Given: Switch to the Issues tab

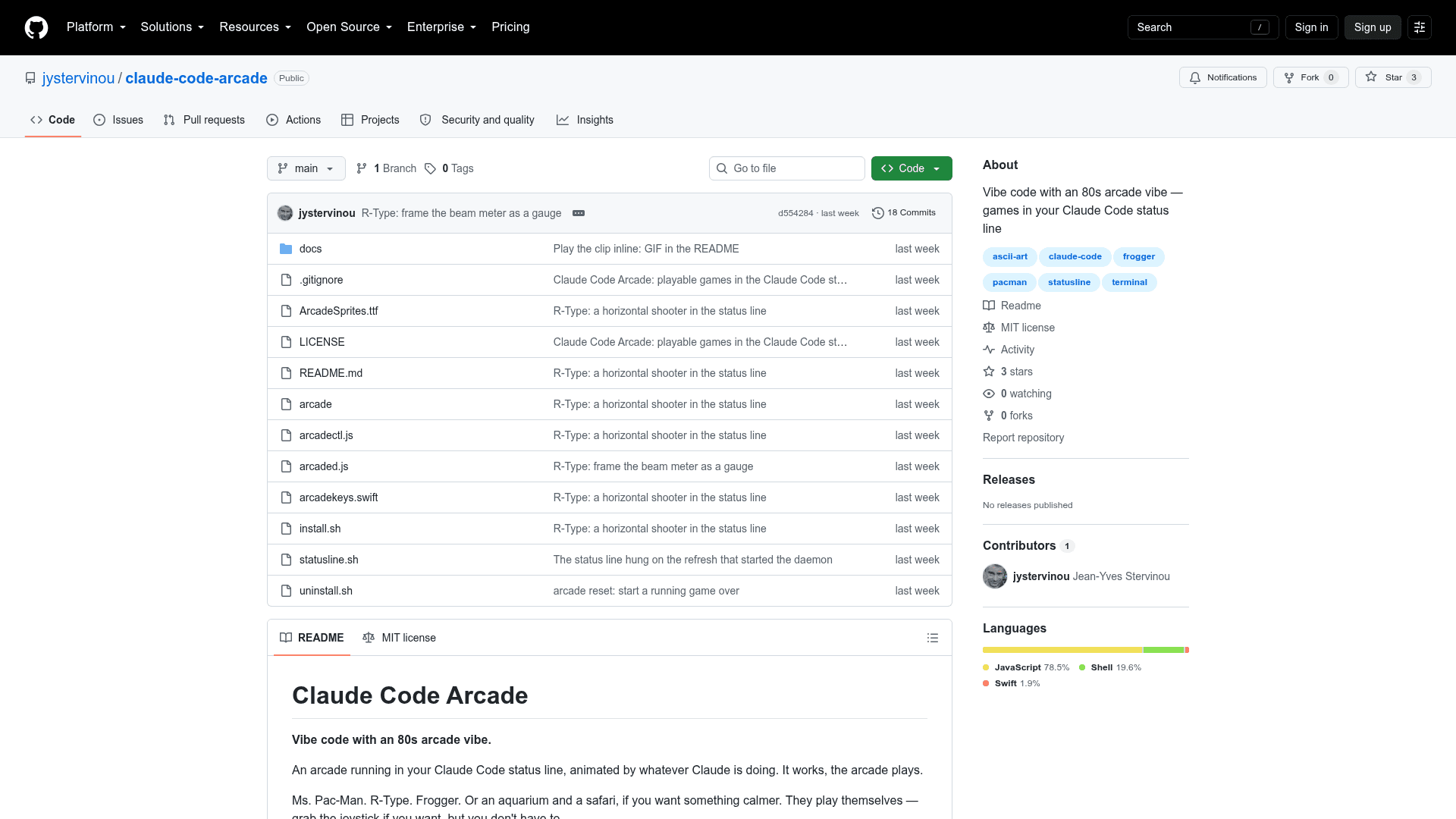Looking at the screenshot, I should pyautogui.click(x=118, y=120).
